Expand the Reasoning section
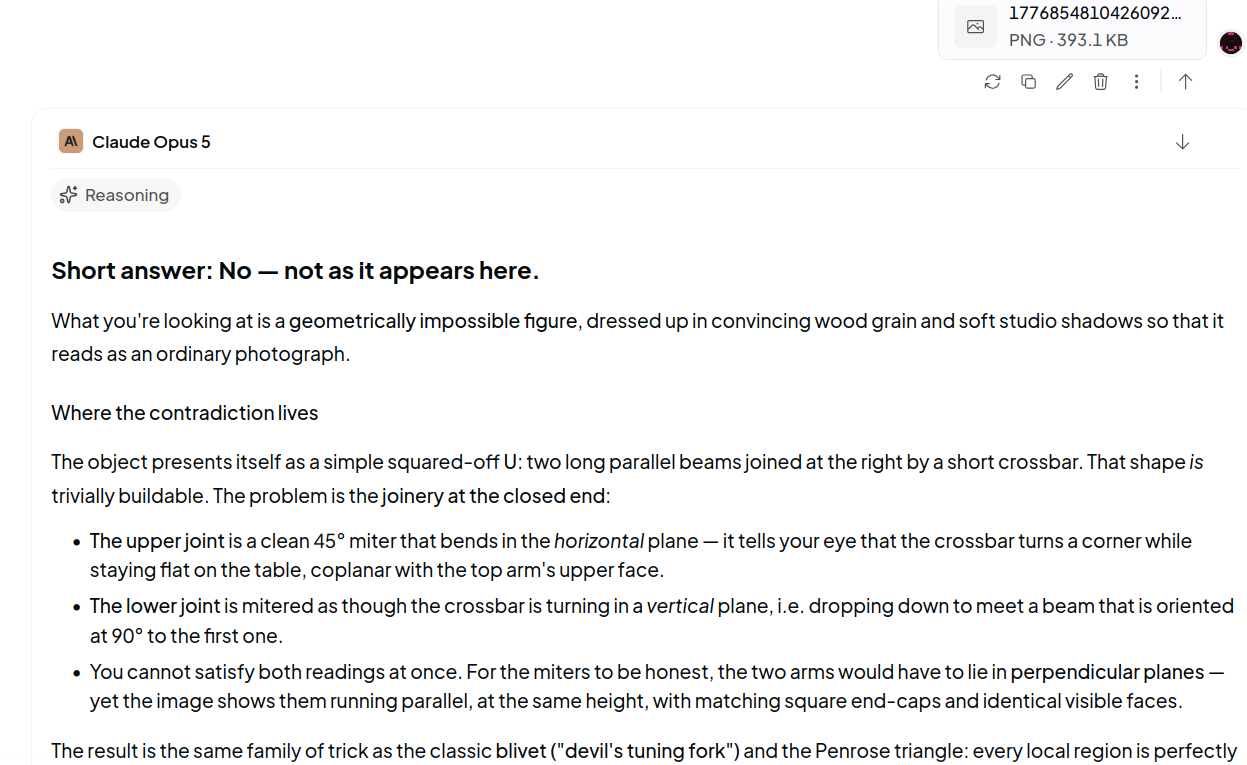Viewport: 1247px width, 765px height. click(x=116, y=195)
